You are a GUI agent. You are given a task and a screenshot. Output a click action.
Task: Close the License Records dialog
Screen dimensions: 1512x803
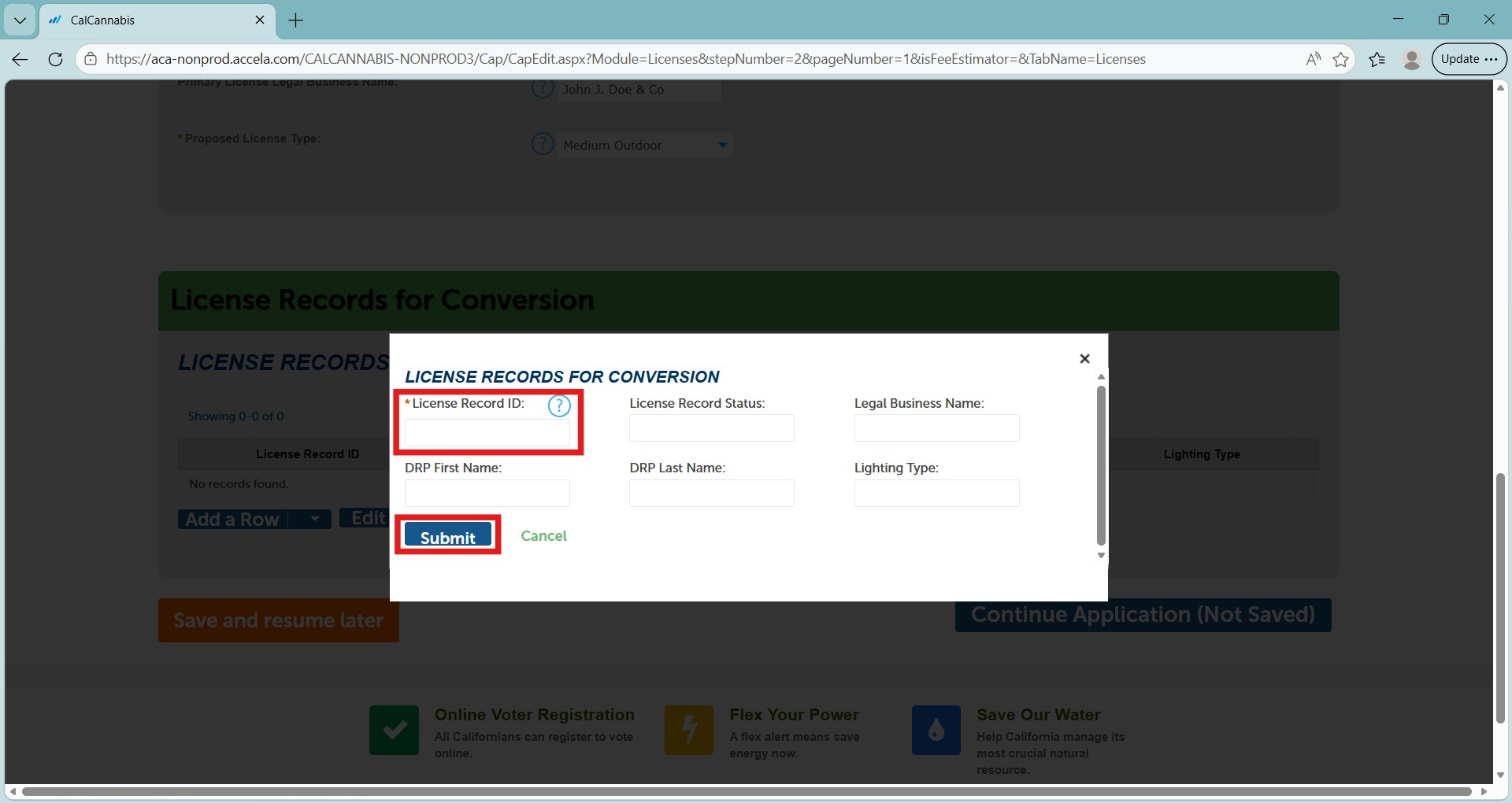click(x=1084, y=359)
